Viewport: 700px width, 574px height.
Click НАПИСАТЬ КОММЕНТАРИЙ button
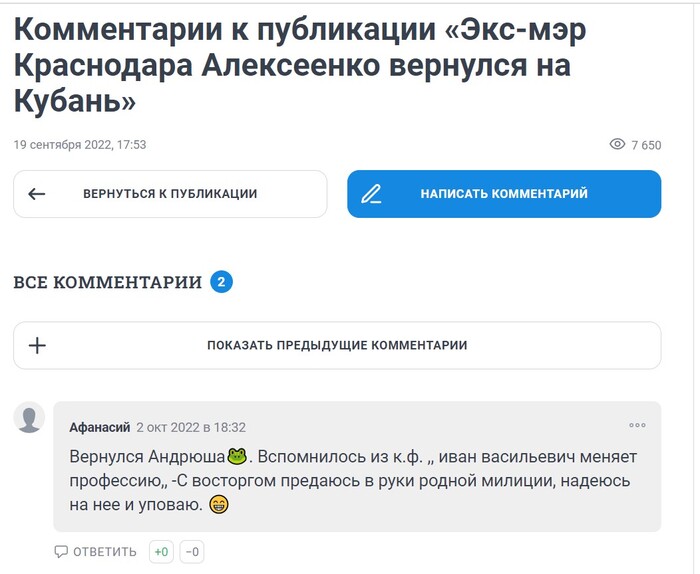tap(504, 194)
